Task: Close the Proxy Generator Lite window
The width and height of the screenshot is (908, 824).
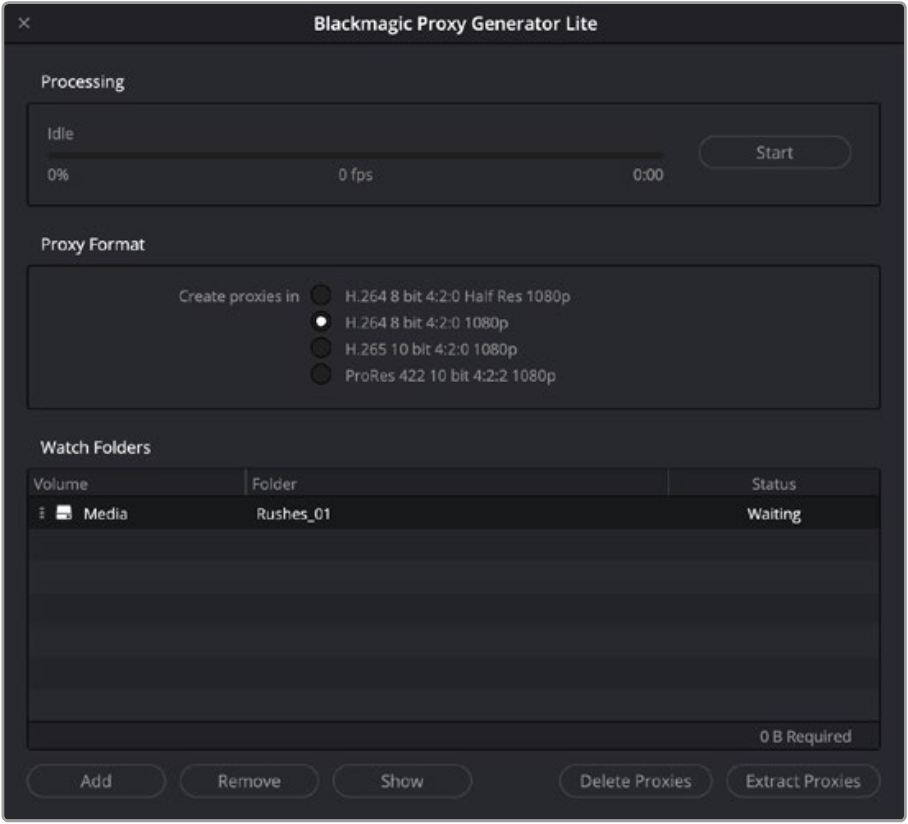Action: 24,23
